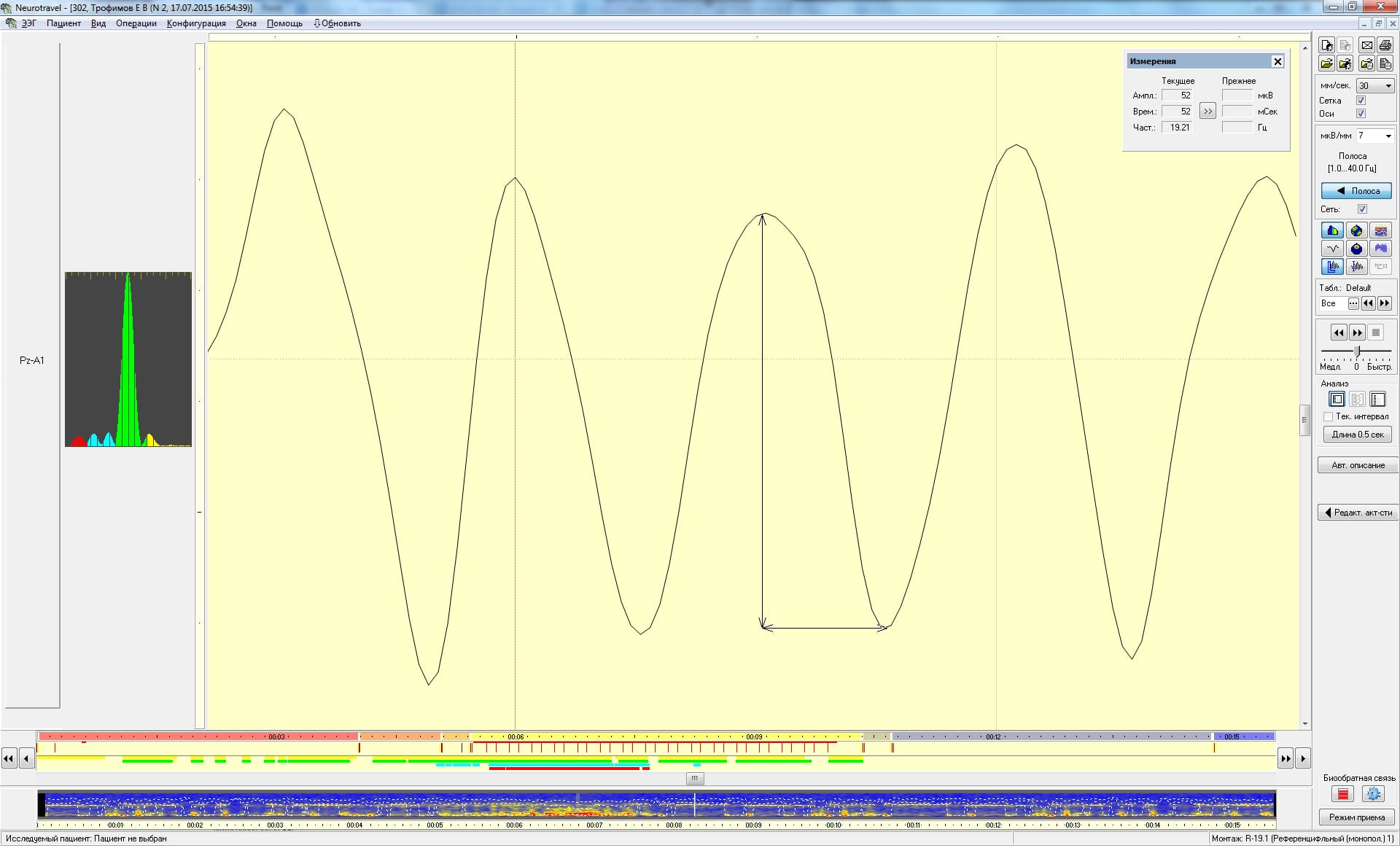Enable the Тек. интервал checkbox
Image resolution: width=1400 pixels, height=848 pixels.
(1329, 417)
